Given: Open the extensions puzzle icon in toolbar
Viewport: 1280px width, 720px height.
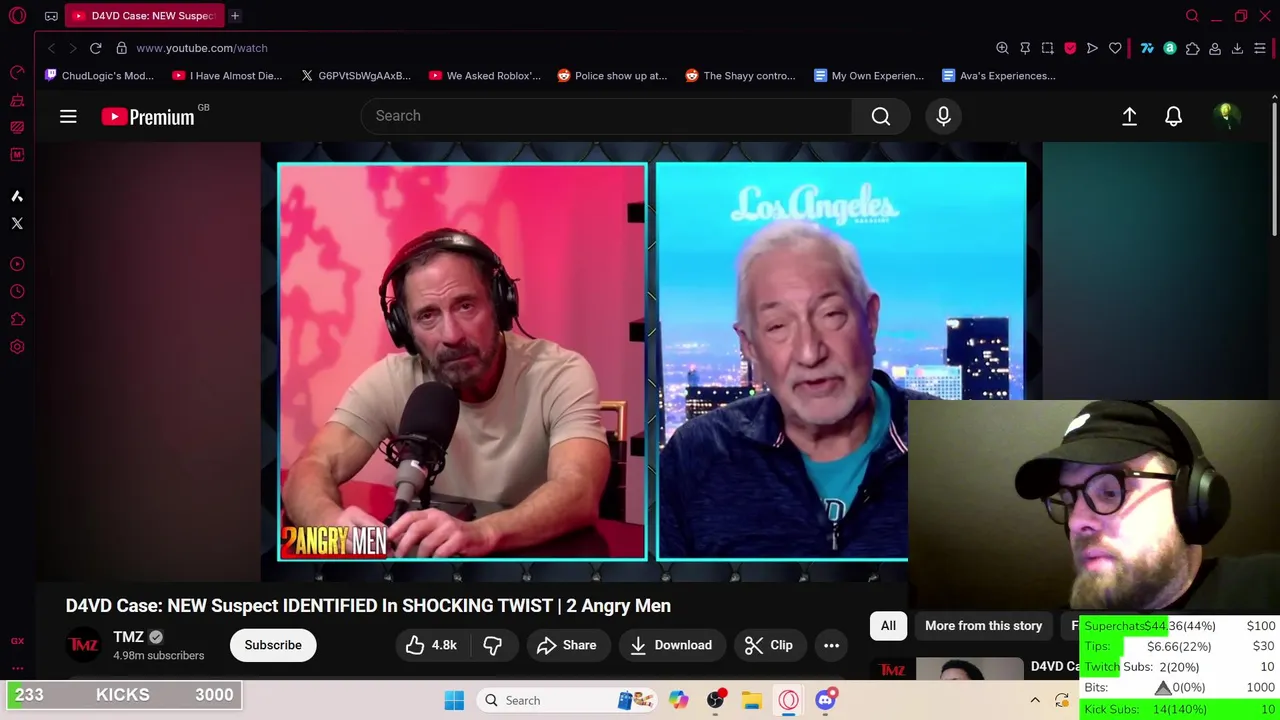Looking at the screenshot, I should coord(1192,48).
